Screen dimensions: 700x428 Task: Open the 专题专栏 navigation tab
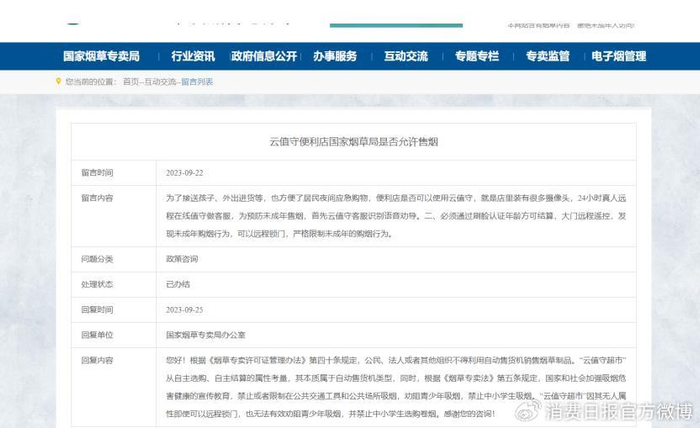click(477, 56)
